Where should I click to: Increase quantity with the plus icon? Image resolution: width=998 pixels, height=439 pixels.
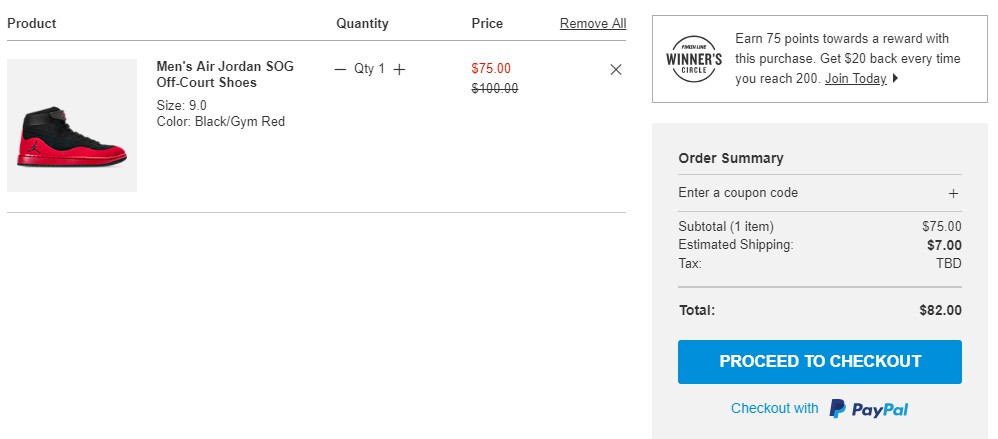tap(400, 69)
